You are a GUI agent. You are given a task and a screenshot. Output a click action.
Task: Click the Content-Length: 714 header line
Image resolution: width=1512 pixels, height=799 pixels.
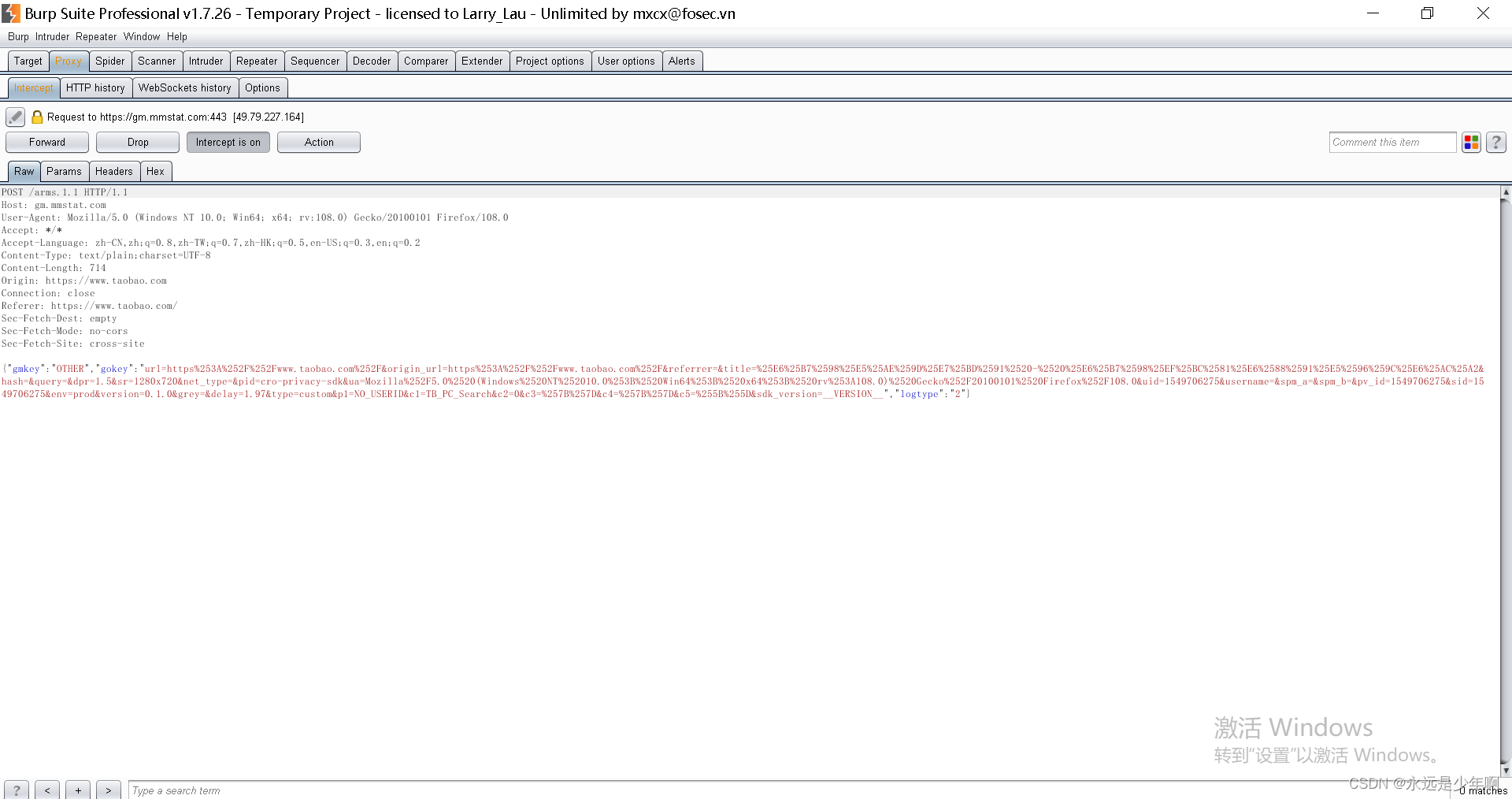tap(54, 268)
